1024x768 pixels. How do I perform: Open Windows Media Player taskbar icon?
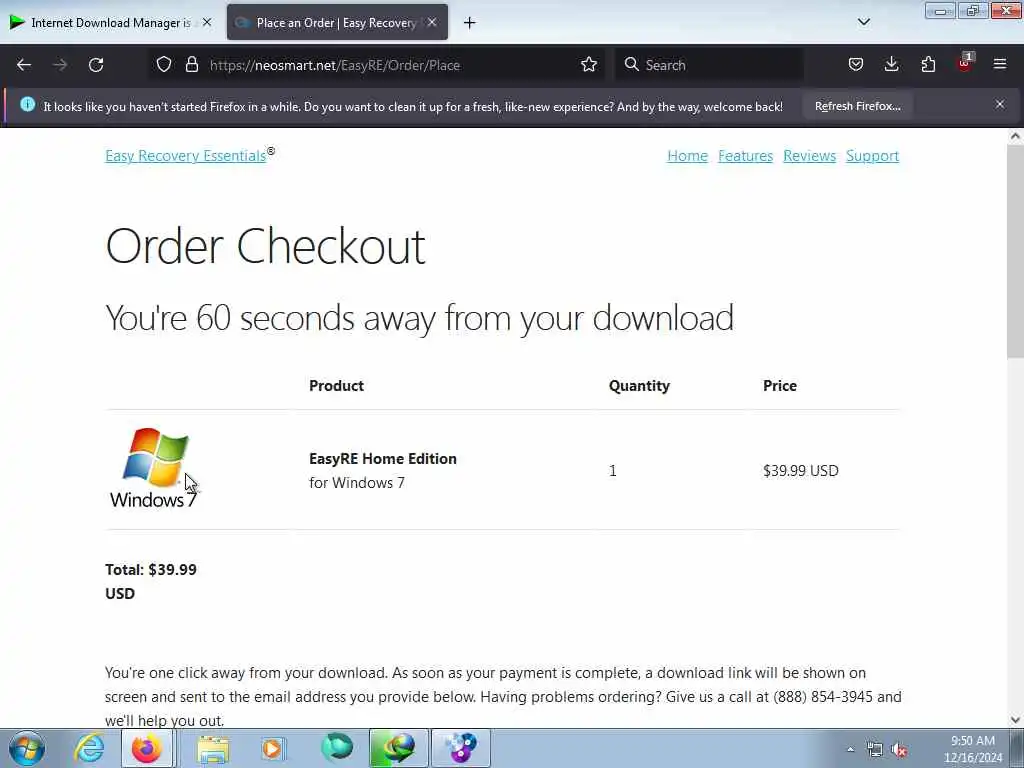(272, 748)
